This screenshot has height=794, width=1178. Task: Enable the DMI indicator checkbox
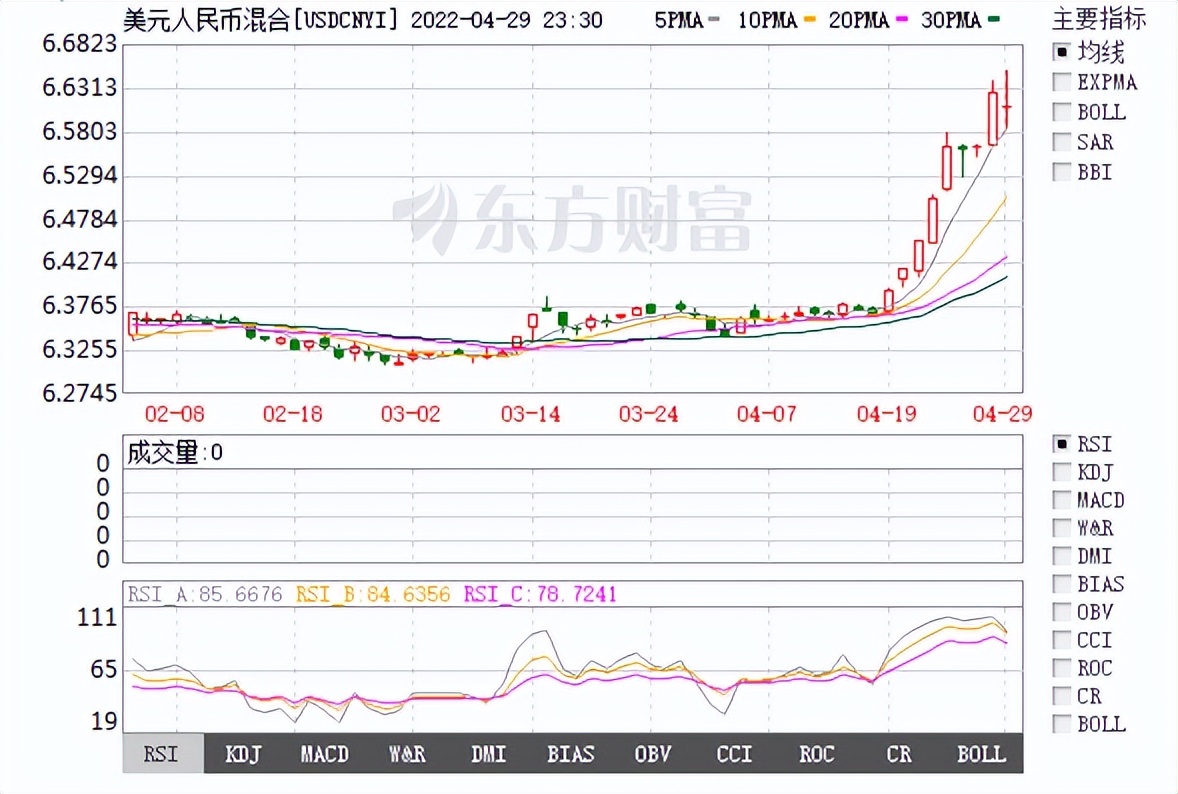click(x=1060, y=555)
